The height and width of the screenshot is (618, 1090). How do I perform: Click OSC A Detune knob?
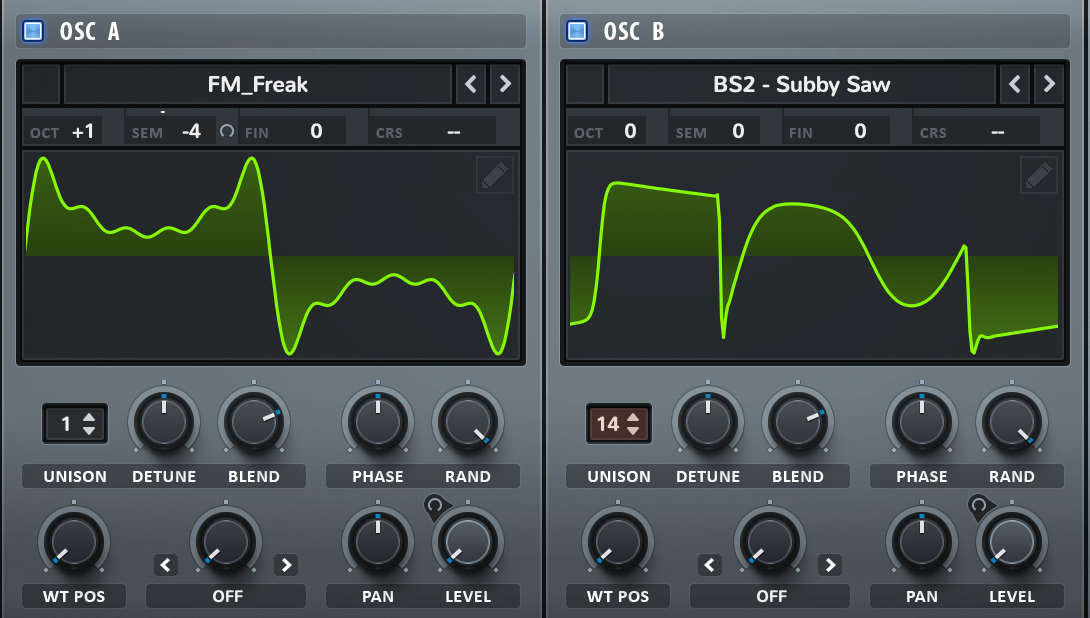click(x=164, y=422)
